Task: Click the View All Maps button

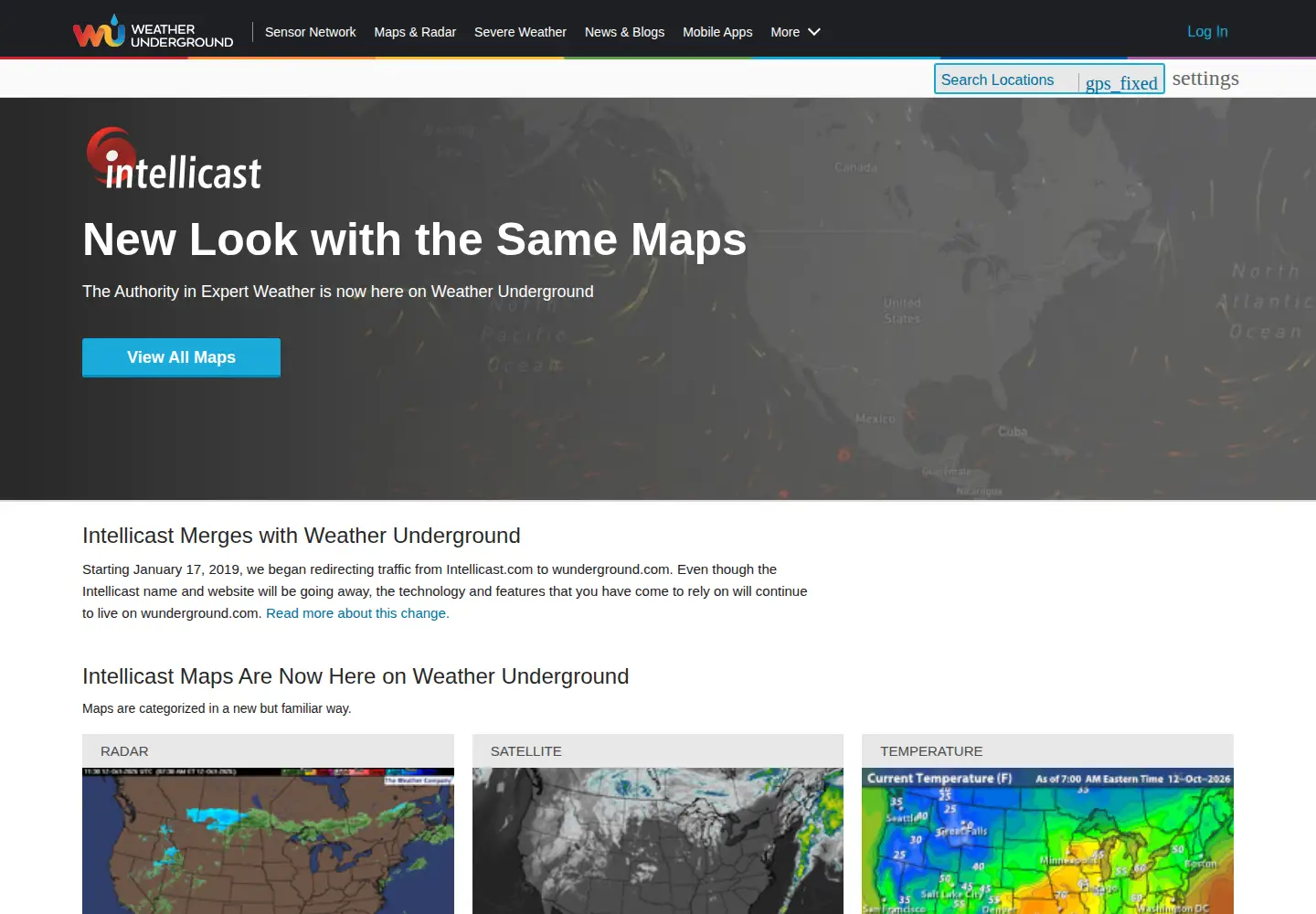Action: [181, 357]
